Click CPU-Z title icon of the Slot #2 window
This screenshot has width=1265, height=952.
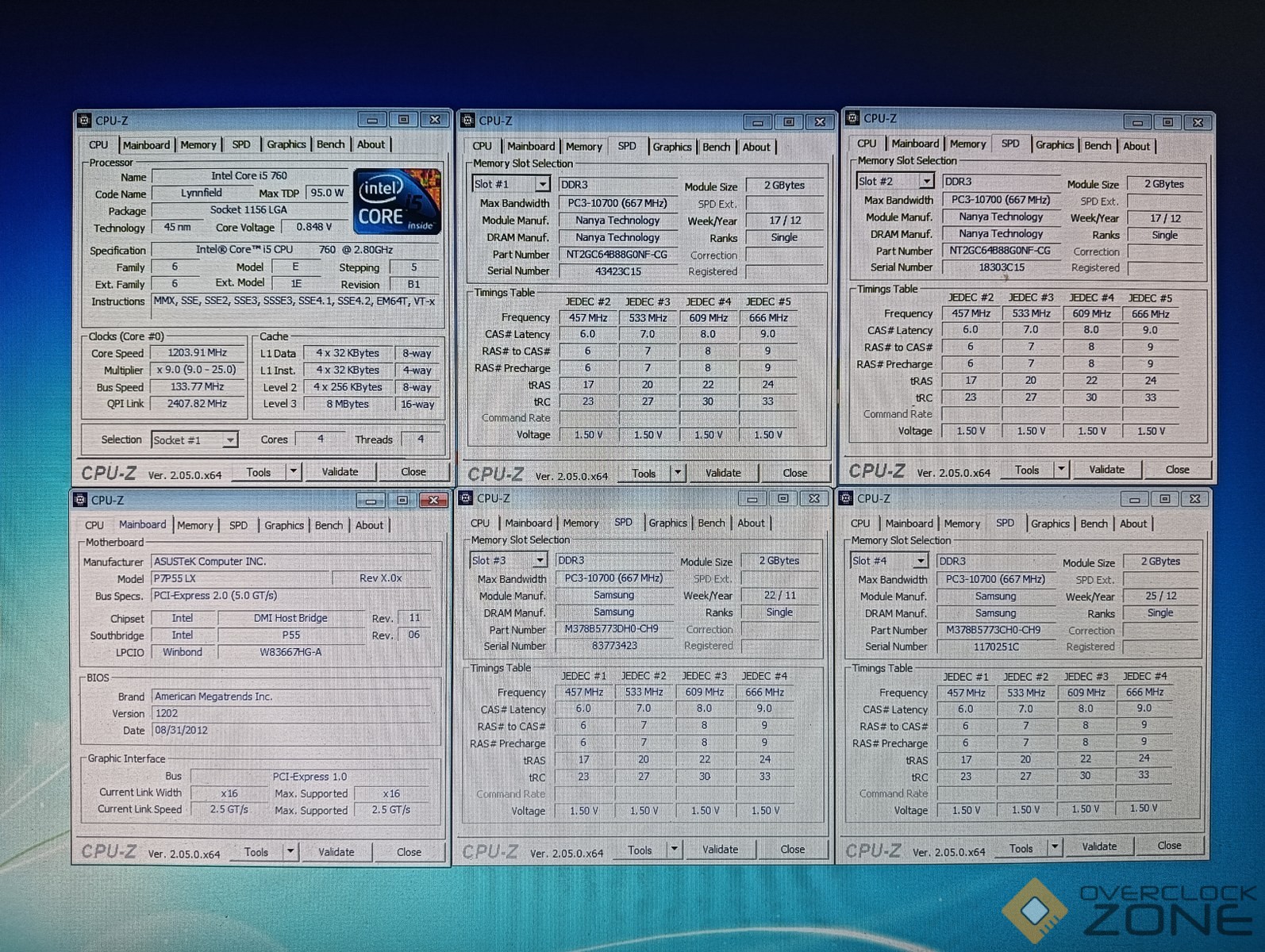852,118
